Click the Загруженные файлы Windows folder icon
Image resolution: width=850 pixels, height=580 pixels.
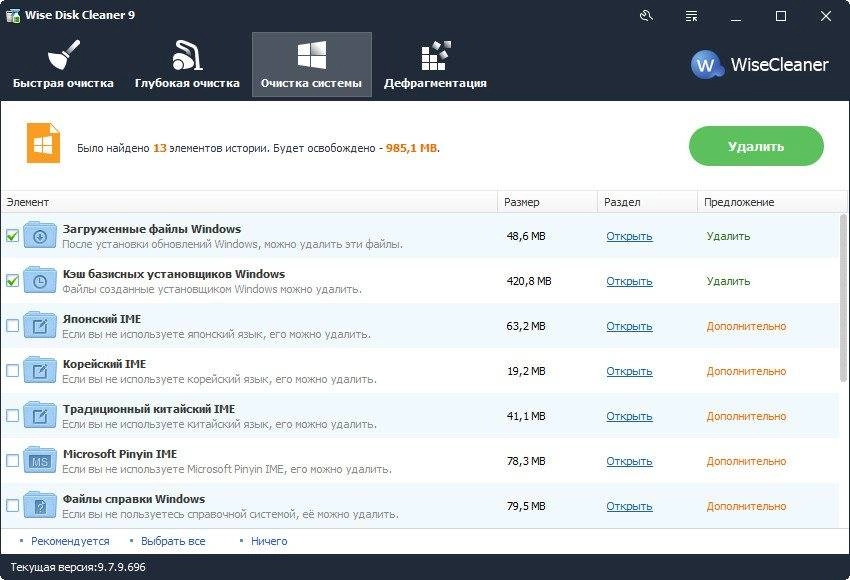[40, 235]
